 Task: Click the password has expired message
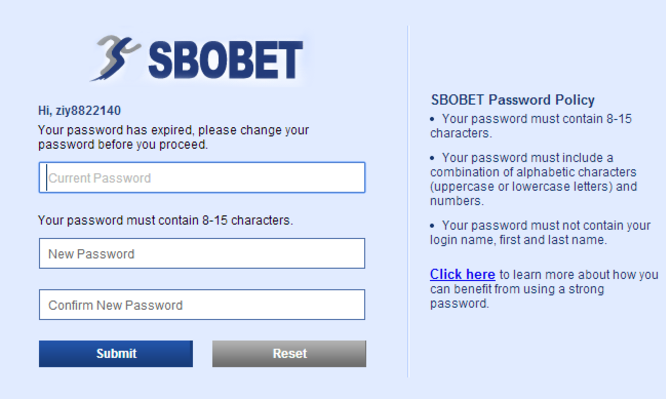coord(173,137)
